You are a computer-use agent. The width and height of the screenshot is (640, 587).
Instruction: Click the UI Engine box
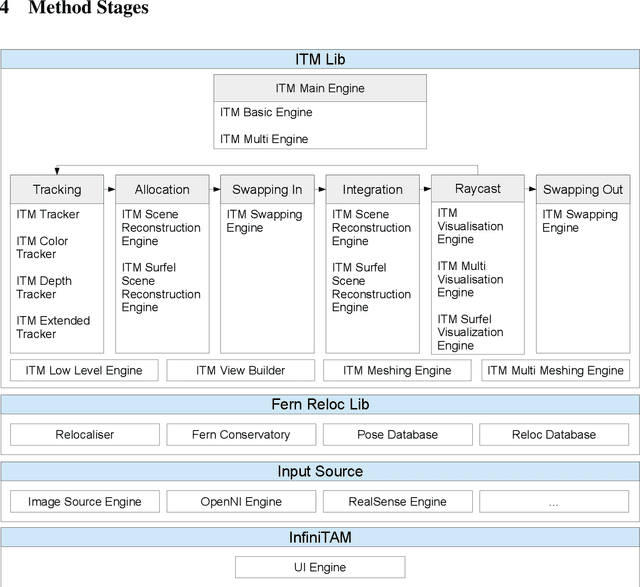click(x=320, y=567)
